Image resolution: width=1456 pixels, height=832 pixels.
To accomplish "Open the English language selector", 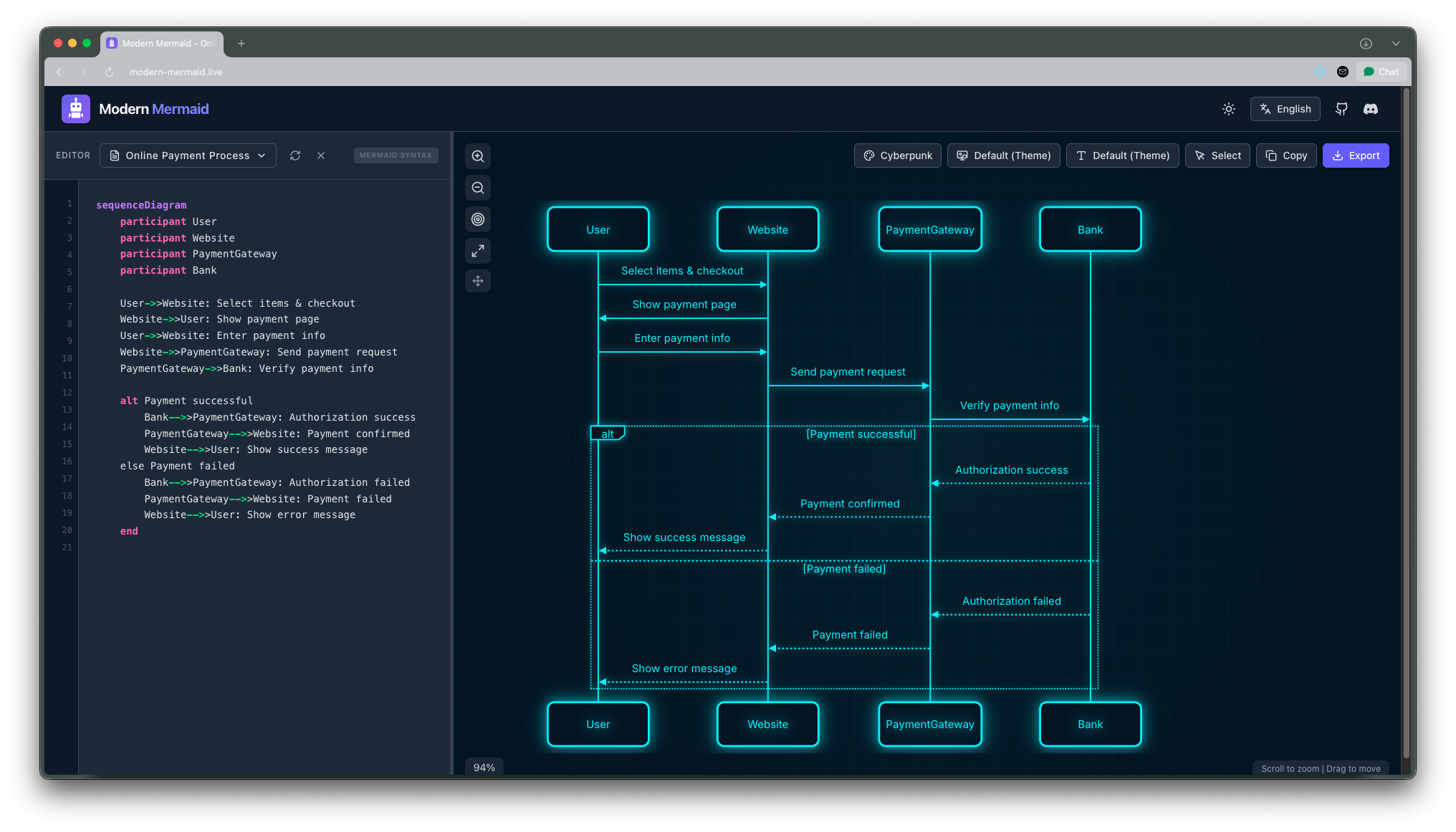I will pos(1285,109).
